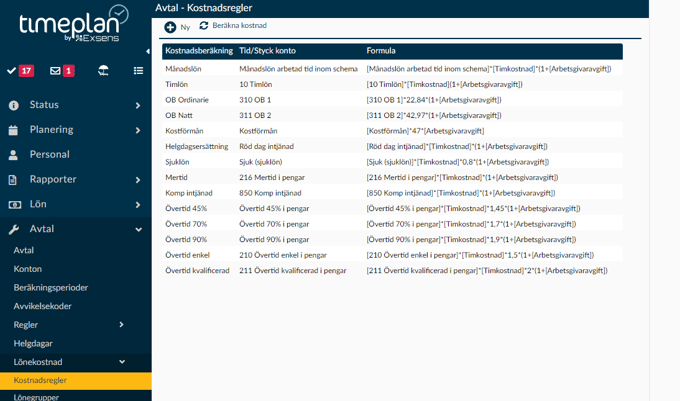The height and width of the screenshot is (401, 680).
Task: Open the envelope messages icon
Action: click(55, 71)
